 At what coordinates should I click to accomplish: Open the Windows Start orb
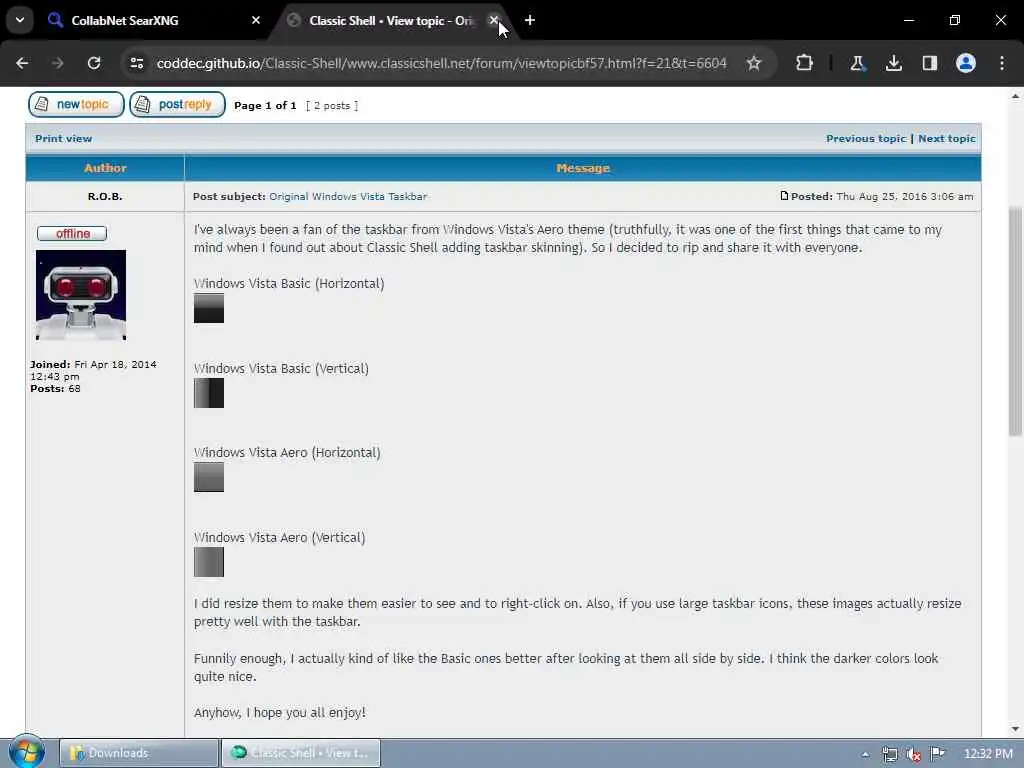click(x=27, y=752)
